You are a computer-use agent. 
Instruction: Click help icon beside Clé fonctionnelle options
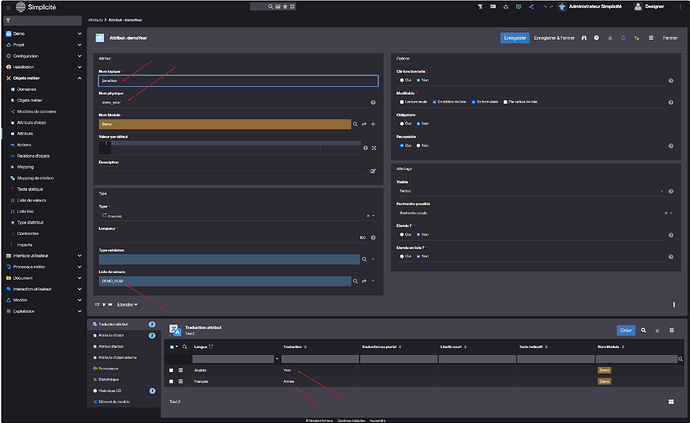point(671,81)
